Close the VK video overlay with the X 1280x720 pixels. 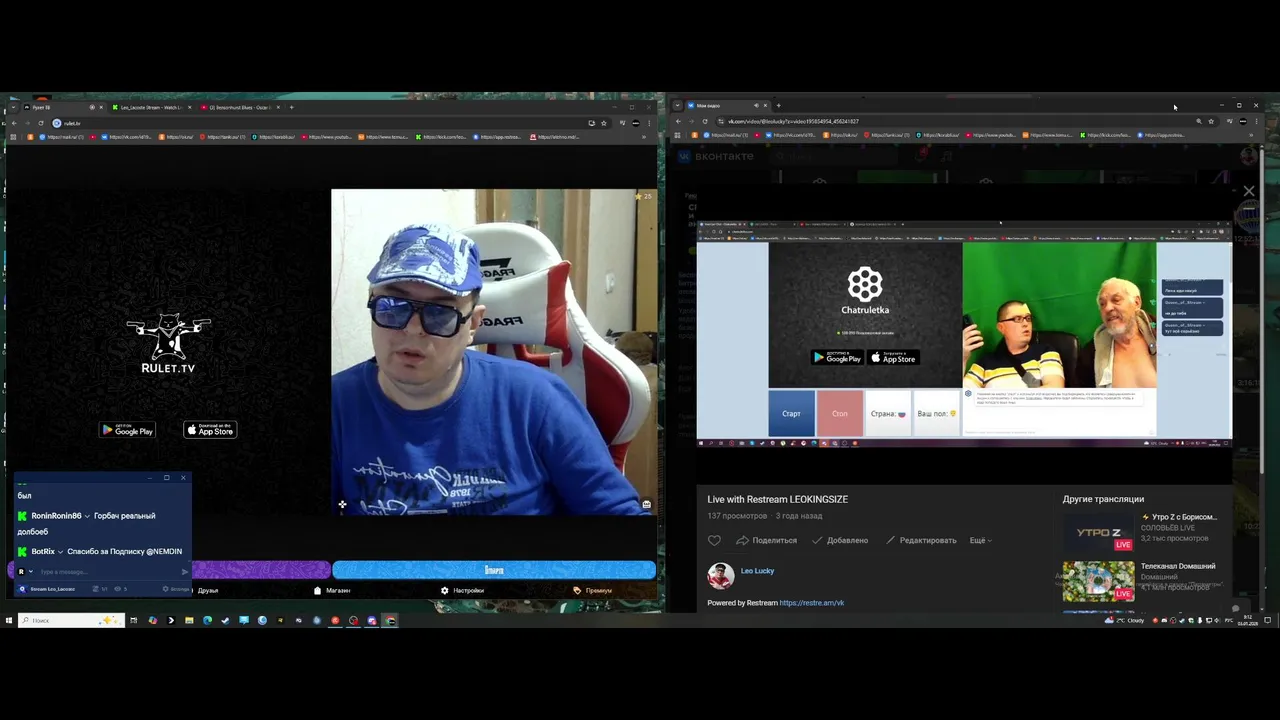(1249, 190)
